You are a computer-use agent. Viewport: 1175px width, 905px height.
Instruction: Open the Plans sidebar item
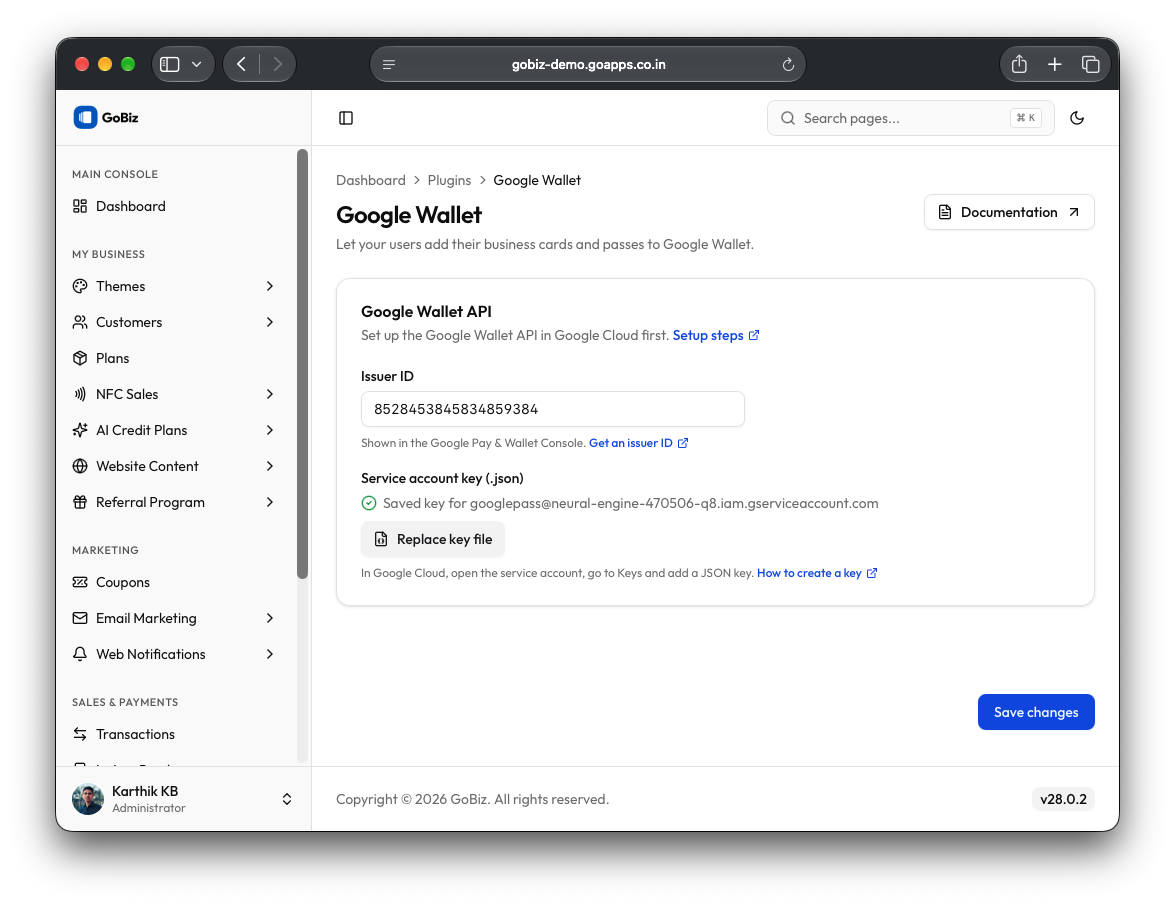click(176, 358)
